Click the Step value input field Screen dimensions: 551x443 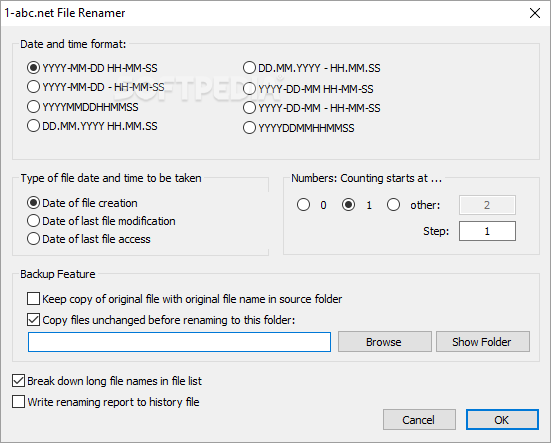pos(487,231)
